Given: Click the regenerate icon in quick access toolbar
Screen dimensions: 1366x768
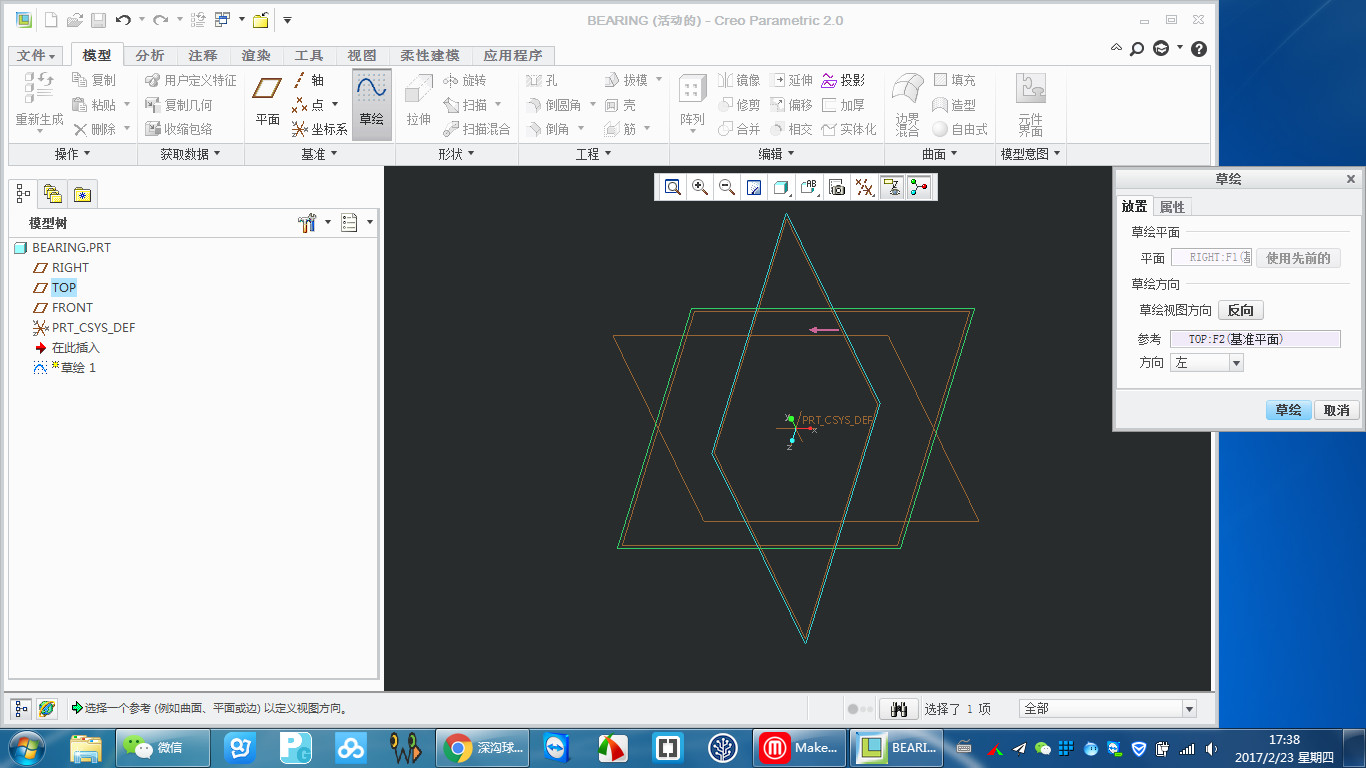Looking at the screenshot, I should click(197, 20).
